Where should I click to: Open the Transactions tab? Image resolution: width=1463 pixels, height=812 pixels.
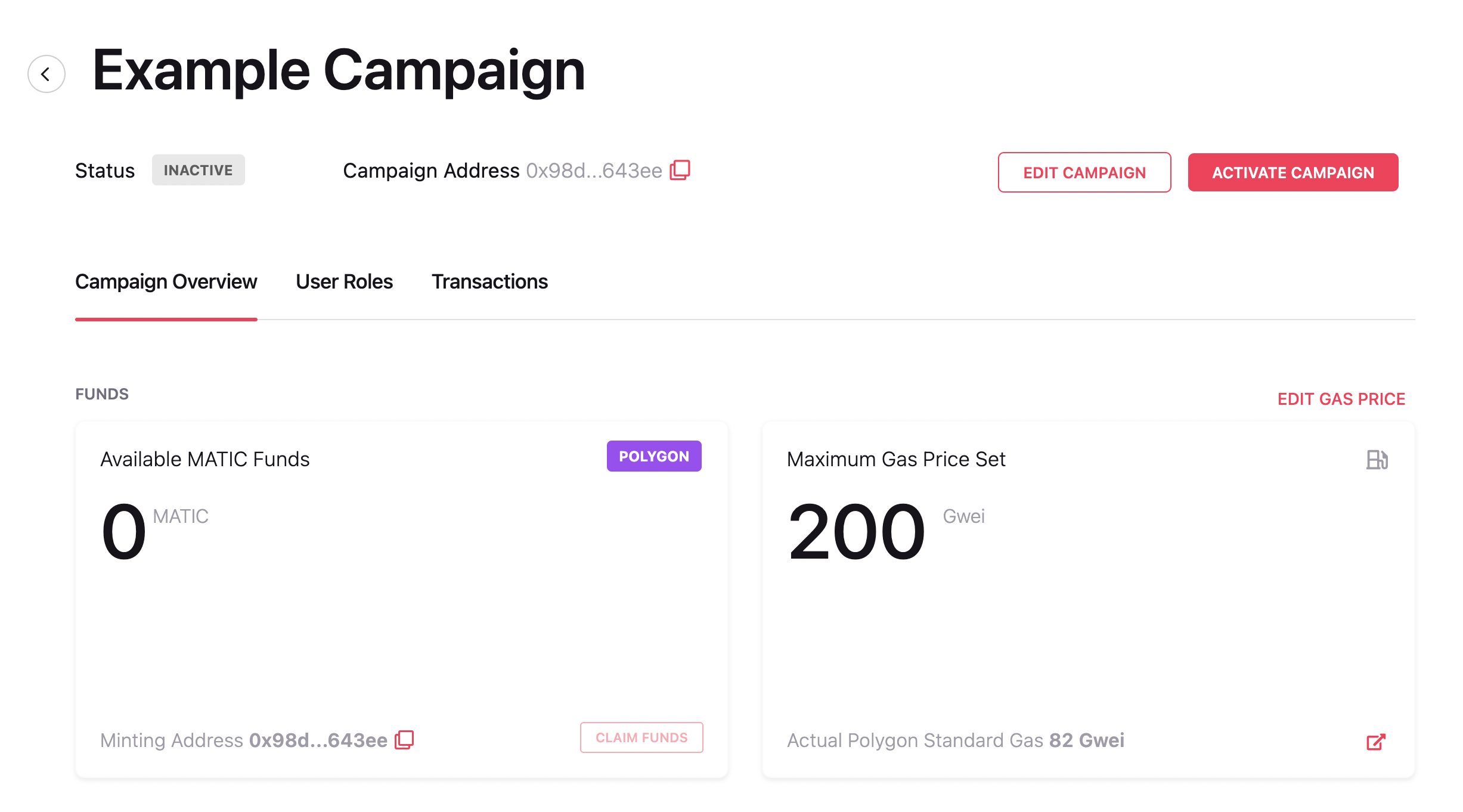489,281
